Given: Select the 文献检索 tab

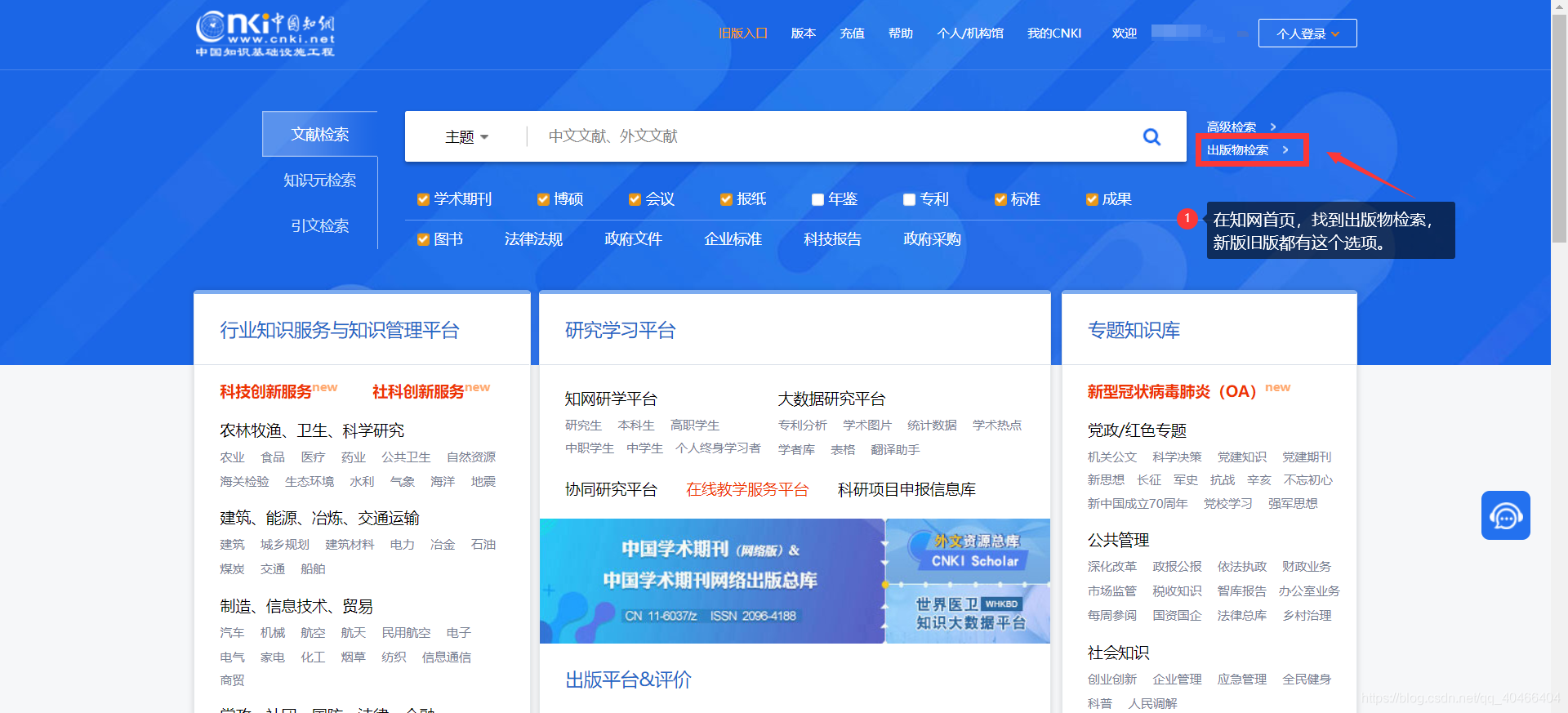Looking at the screenshot, I should click(x=319, y=134).
